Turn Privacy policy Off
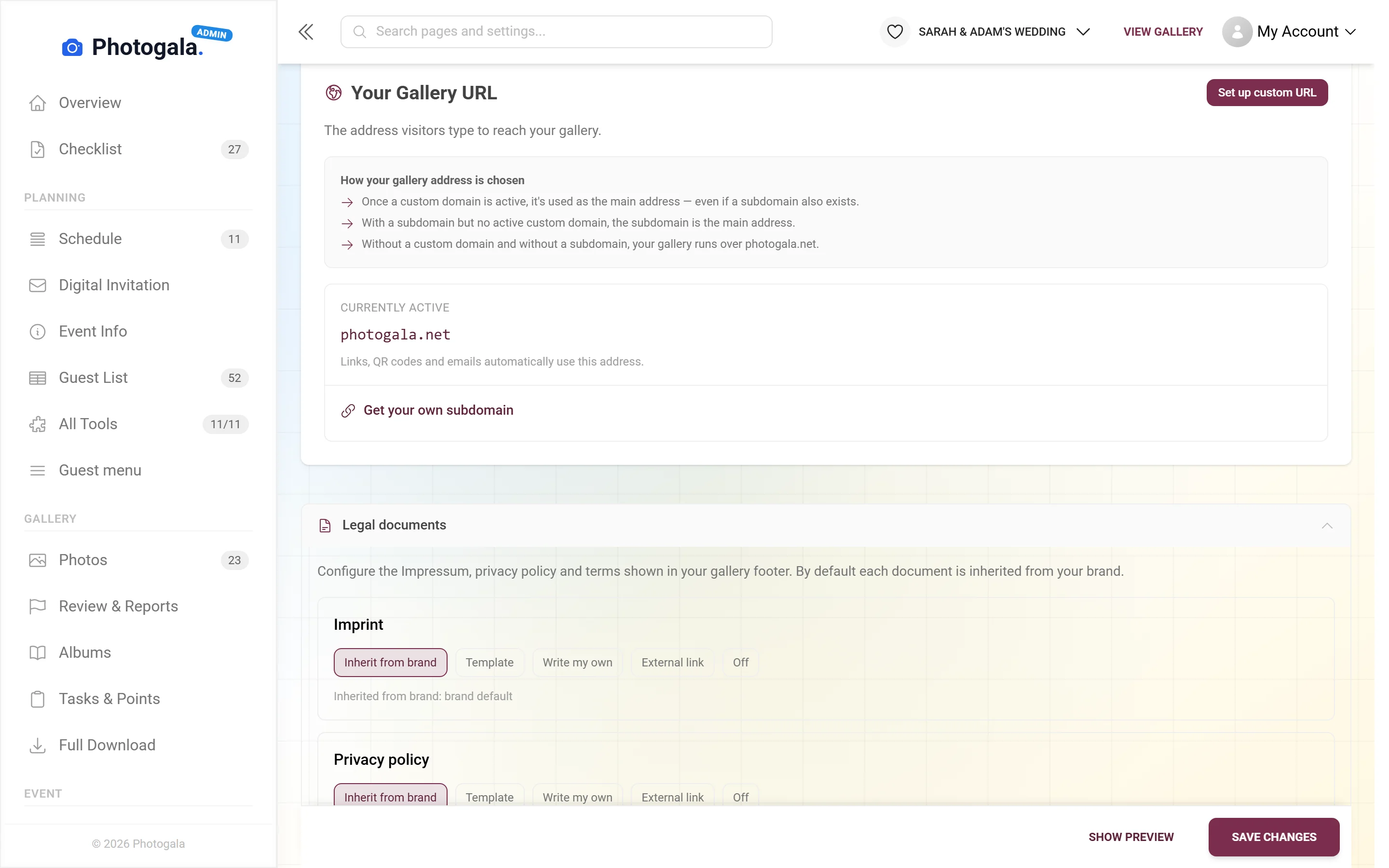Screen dimensions: 1389x868 (x=740, y=796)
